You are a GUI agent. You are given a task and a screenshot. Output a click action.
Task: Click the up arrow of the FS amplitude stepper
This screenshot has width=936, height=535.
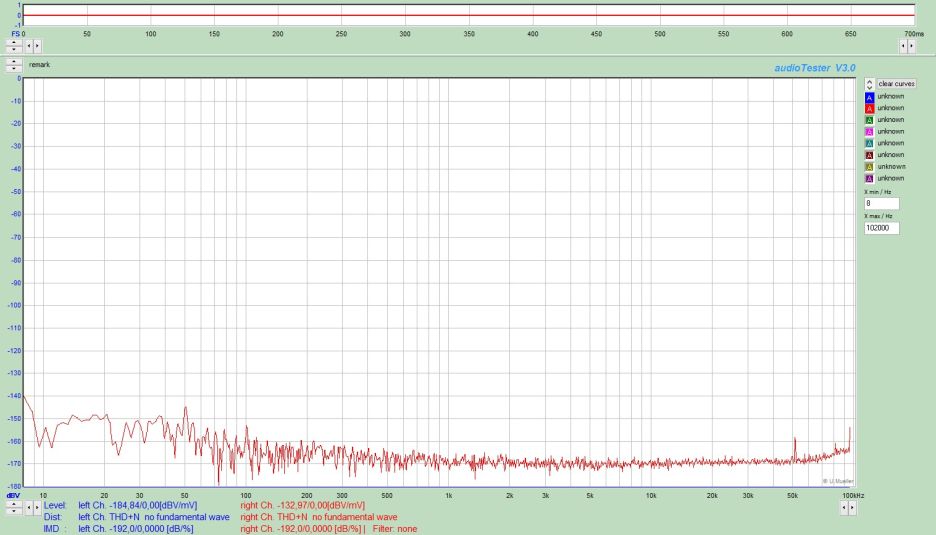pyautogui.click(x=14, y=42)
